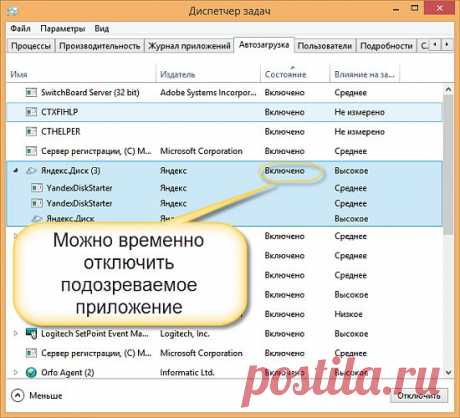Screen dimensions: 460x418
Task: Switch to the Подробности tab
Action: [386, 46]
